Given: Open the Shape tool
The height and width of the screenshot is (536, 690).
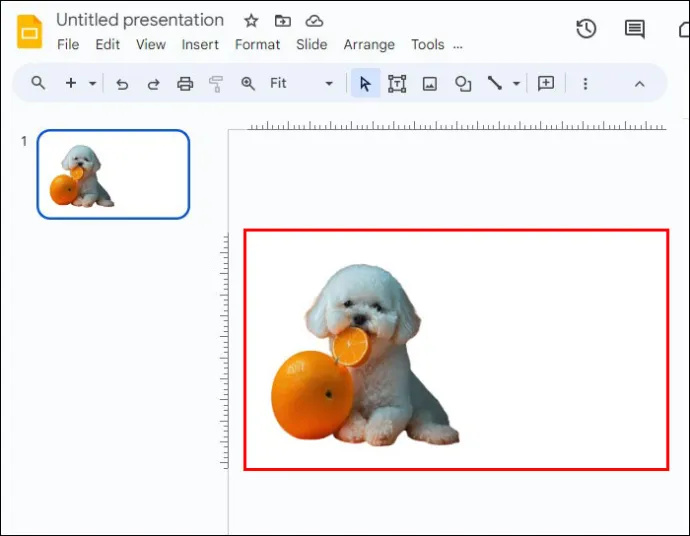Looking at the screenshot, I should tap(462, 84).
